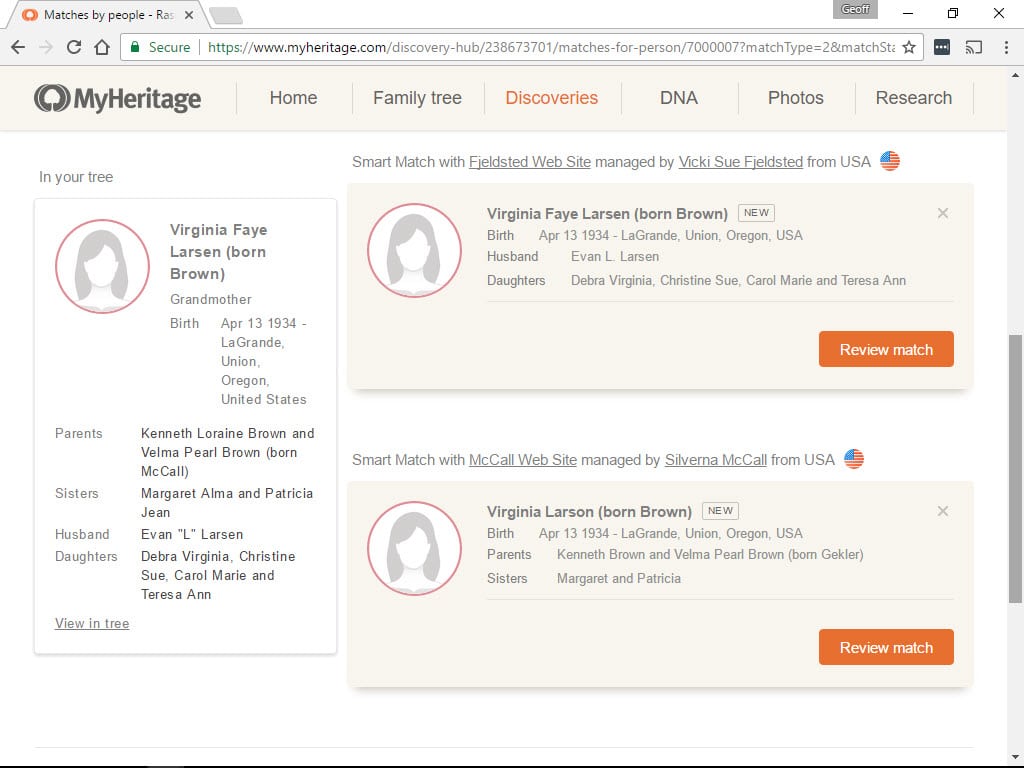Click the NEW badge on Virginia Larson match

(720, 511)
